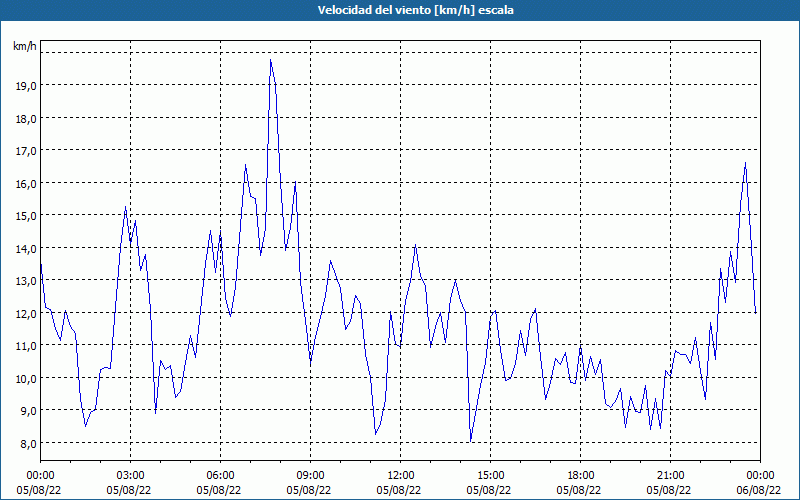Click the 12:00 time label on the x-axis
Screen dimensions: 800x500
(401, 476)
